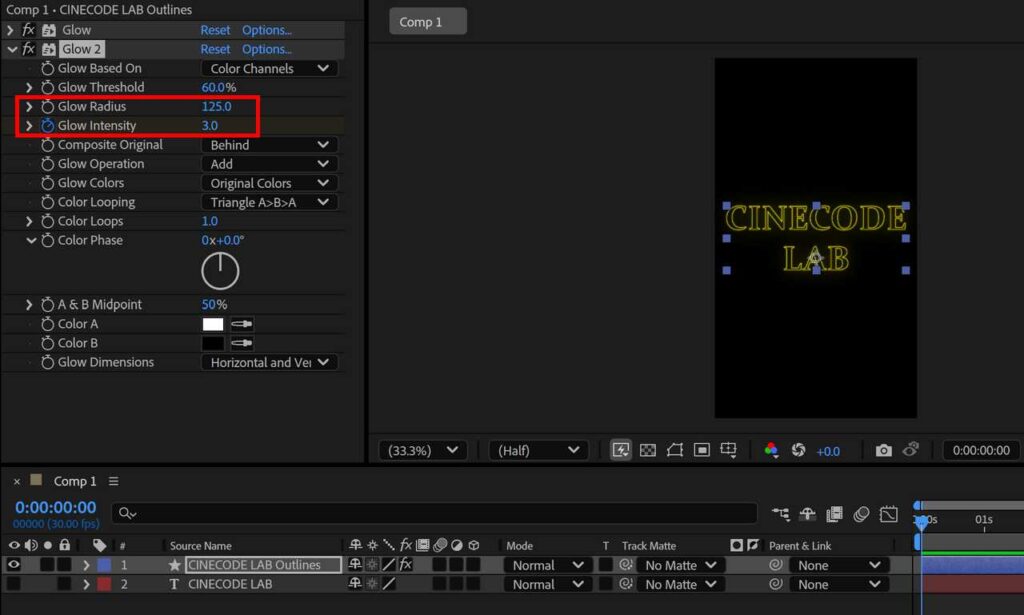Open Glow Operation dropdown
Viewport: 1024px width, 615px height.
(269, 164)
